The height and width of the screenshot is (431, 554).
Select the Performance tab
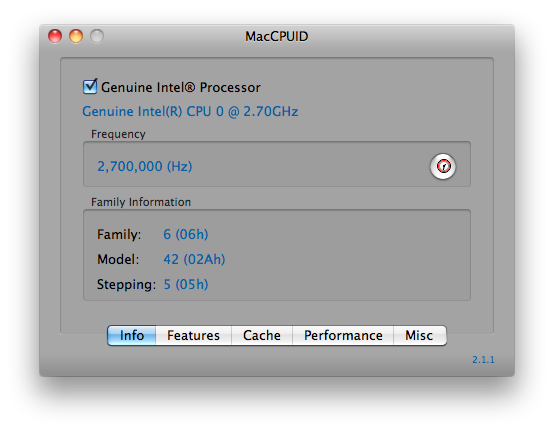tap(343, 335)
